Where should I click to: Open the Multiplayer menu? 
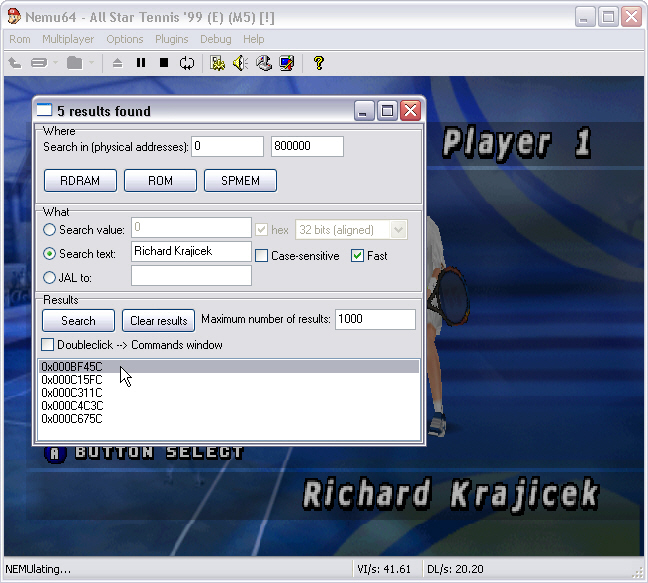pos(68,39)
